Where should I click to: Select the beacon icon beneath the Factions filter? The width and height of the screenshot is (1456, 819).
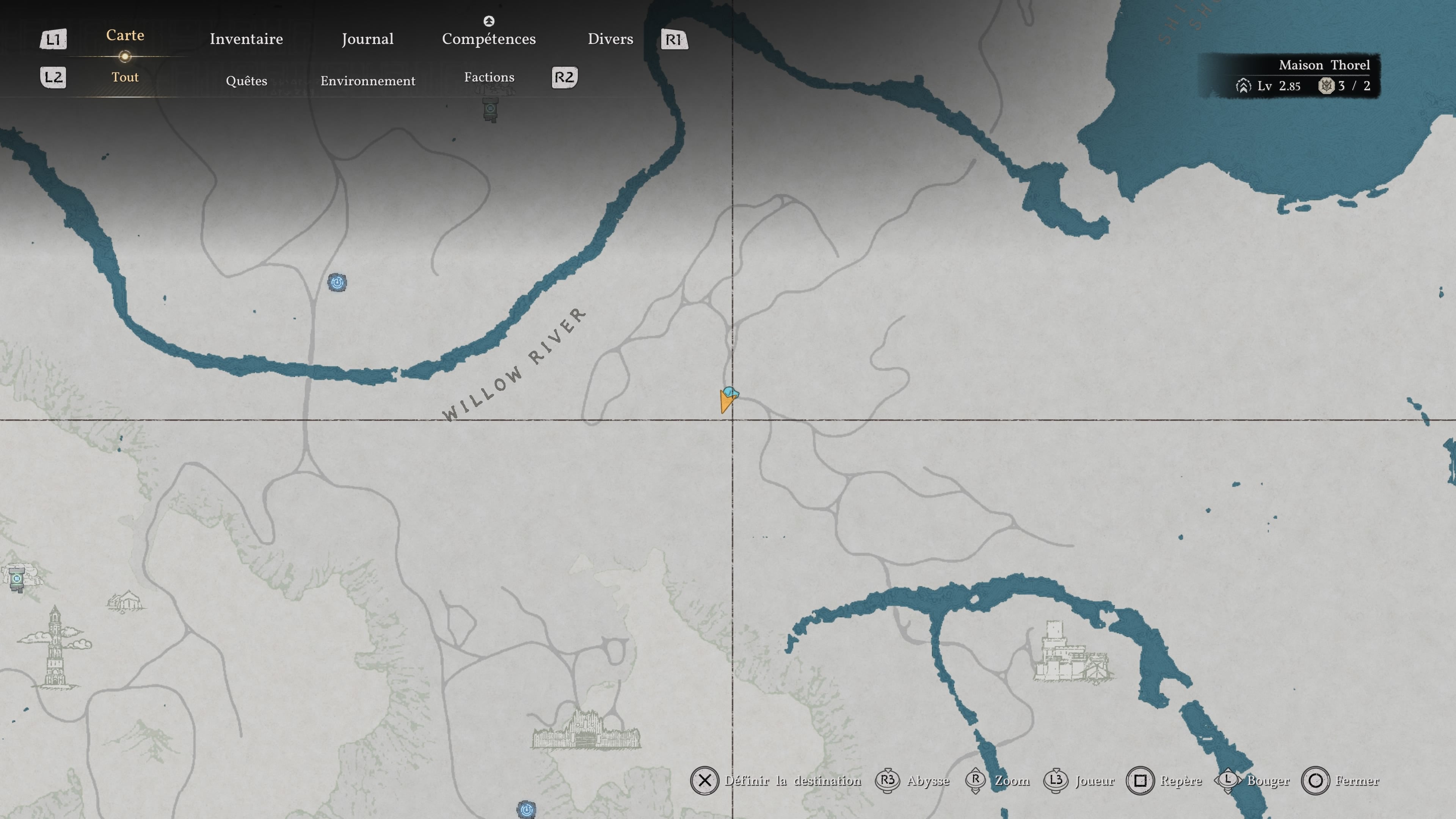(491, 109)
